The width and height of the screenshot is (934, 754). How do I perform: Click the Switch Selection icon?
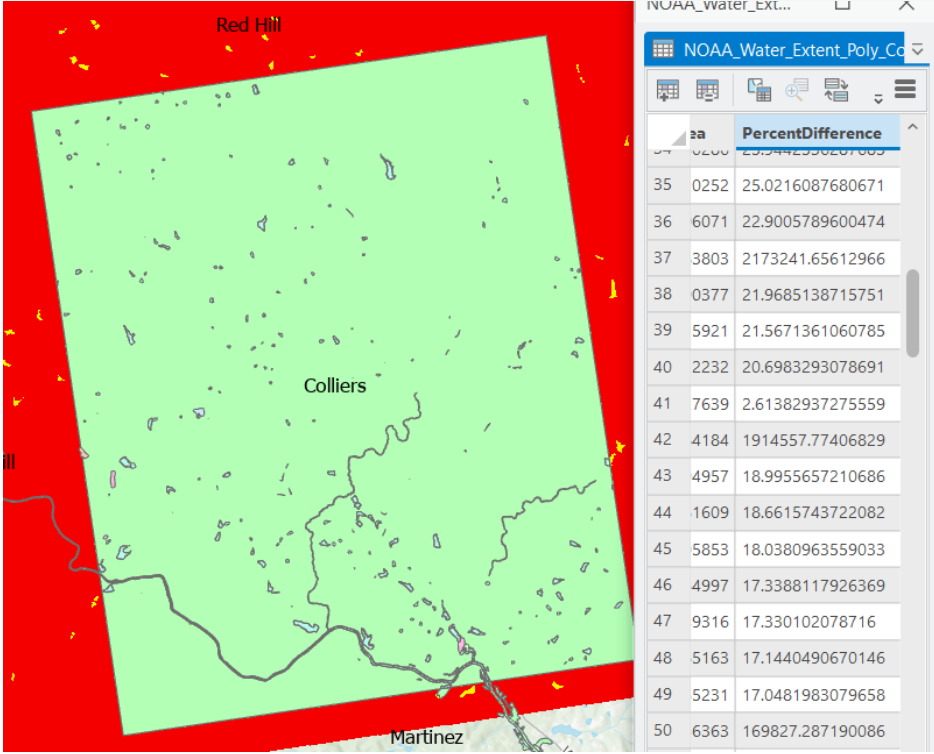(836, 91)
